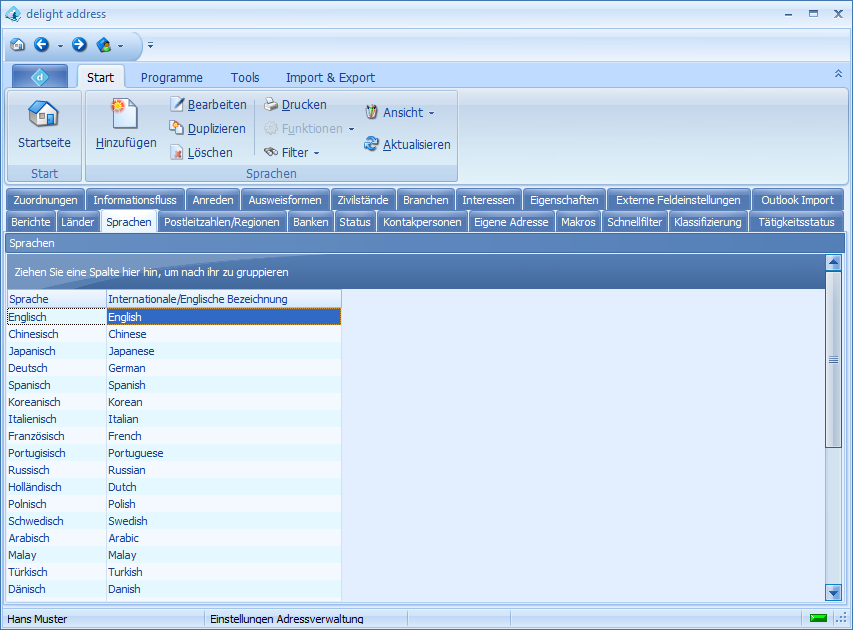Image resolution: width=853 pixels, height=630 pixels.
Task: Click the Löschen delete icon
Action: pyautogui.click(x=177, y=153)
